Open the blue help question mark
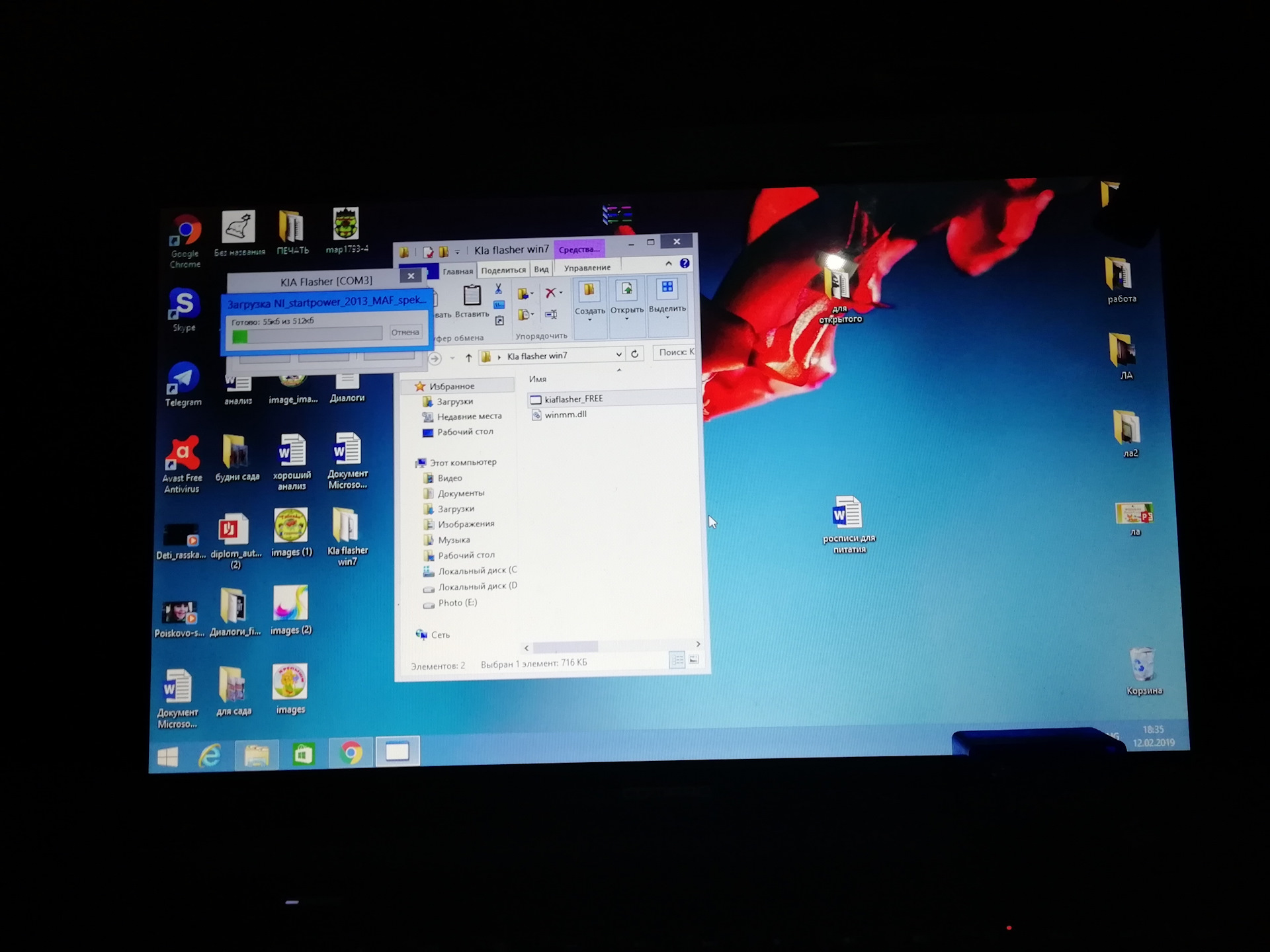Screen dimensions: 1270x952 tap(685, 263)
